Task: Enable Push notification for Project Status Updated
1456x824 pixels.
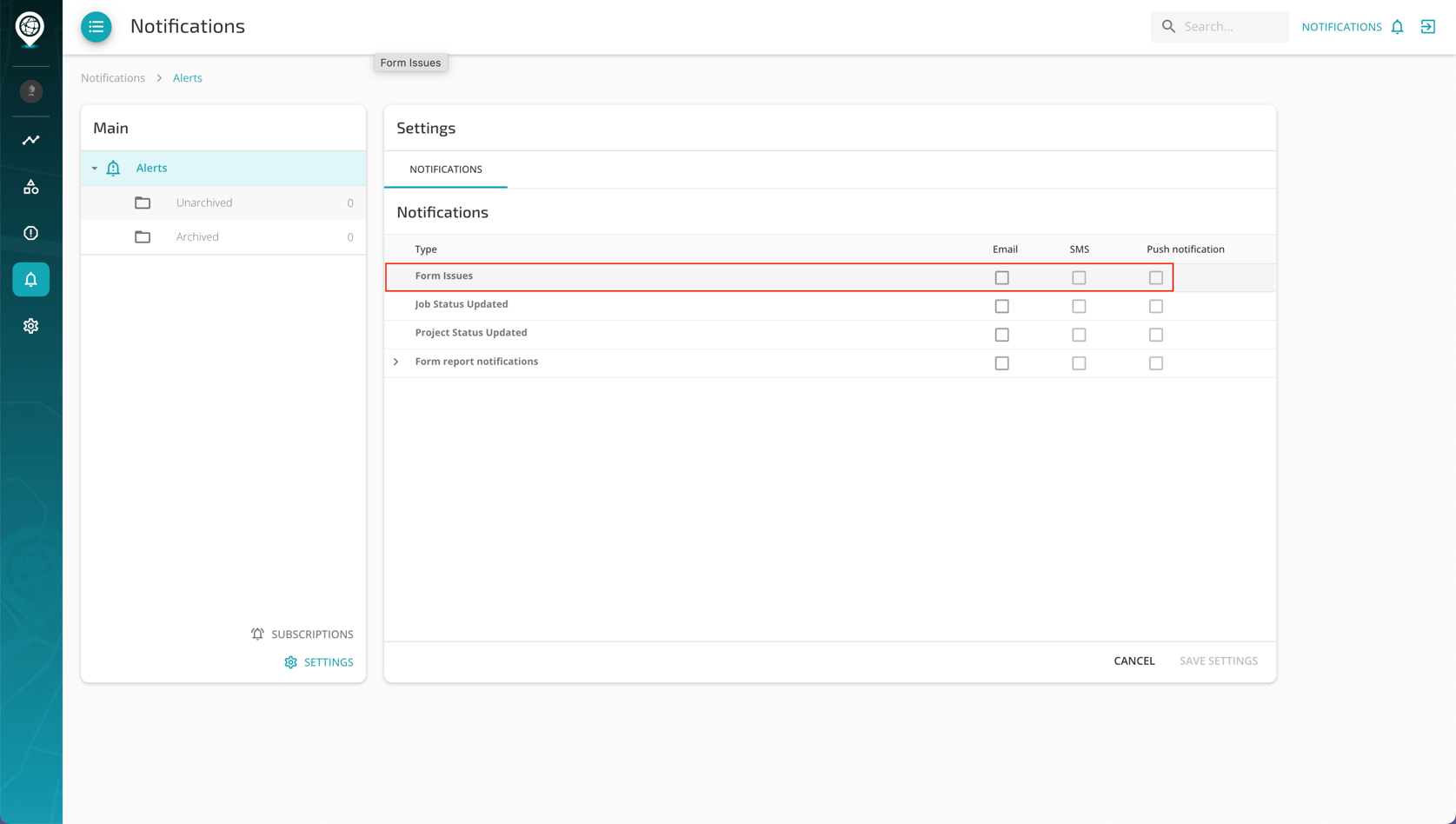Action: coord(1155,335)
